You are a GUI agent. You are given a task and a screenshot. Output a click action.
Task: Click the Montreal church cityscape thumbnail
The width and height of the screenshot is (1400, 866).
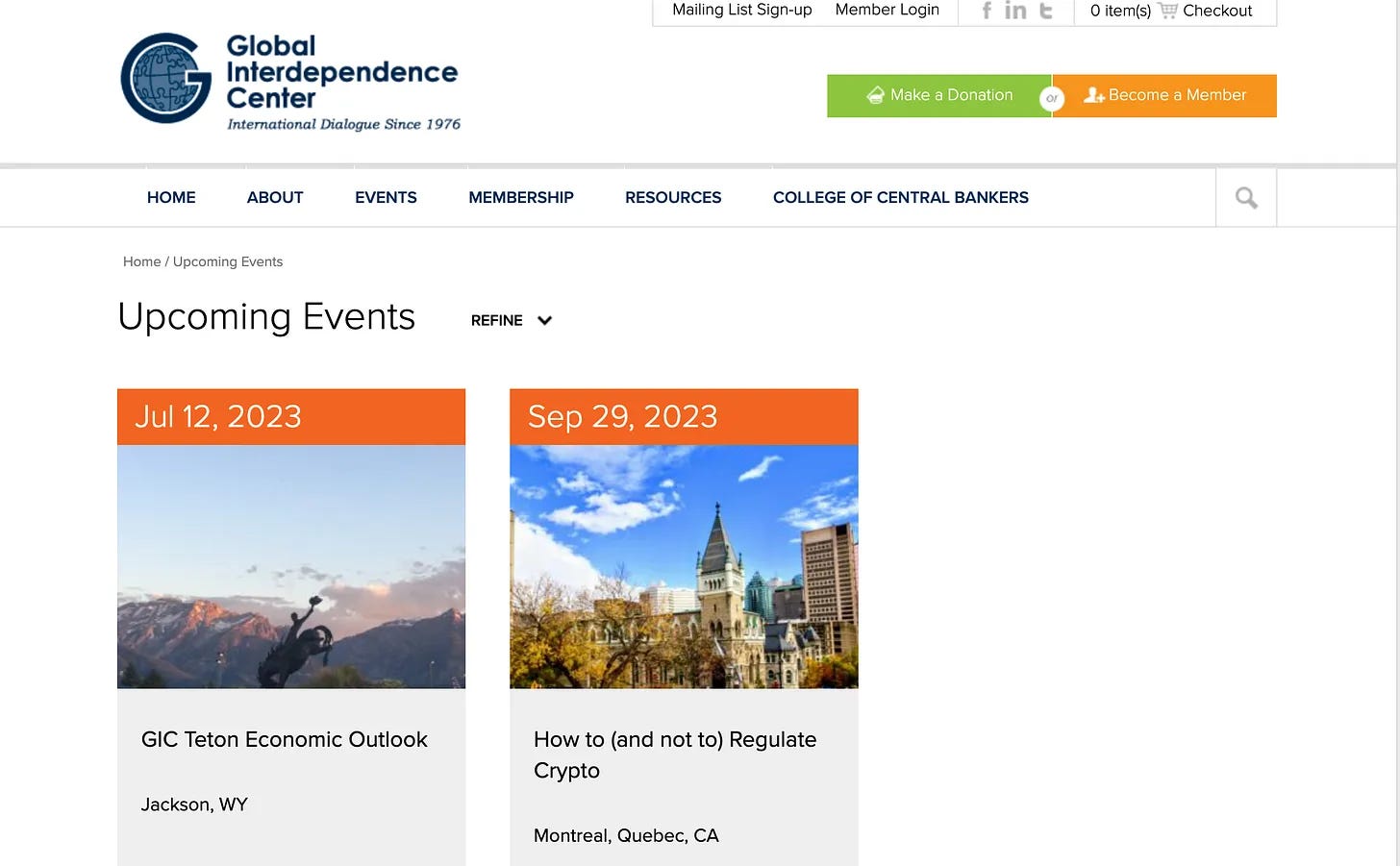(684, 566)
